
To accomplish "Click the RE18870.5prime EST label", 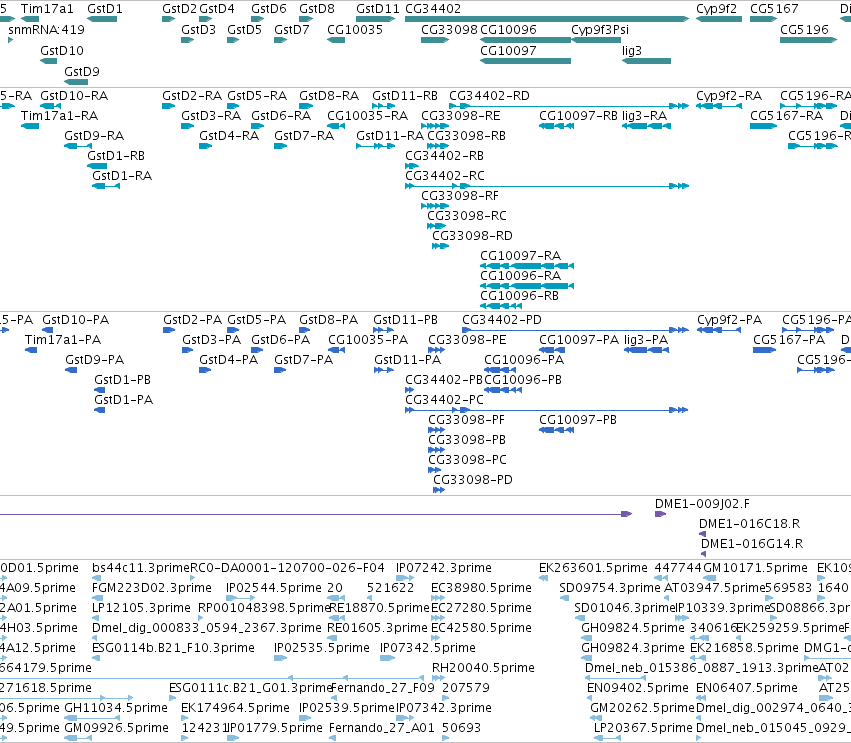I will pos(379,608).
